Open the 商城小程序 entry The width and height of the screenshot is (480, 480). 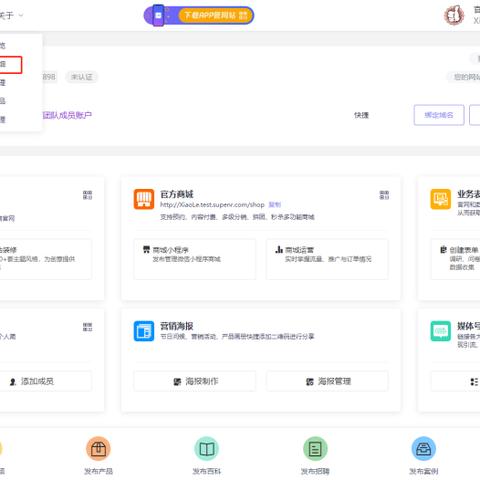click(x=195, y=259)
